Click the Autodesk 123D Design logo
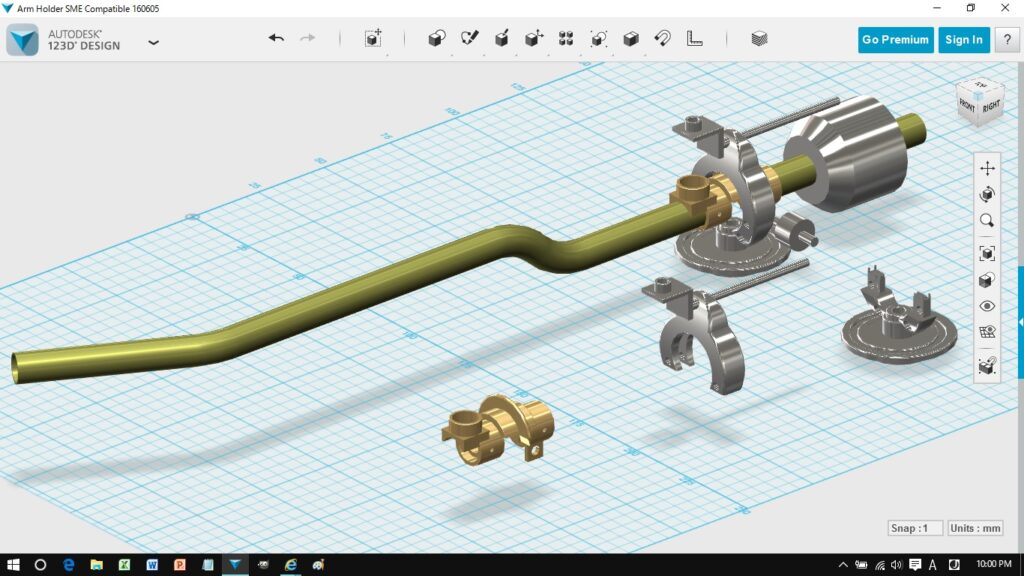The width and height of the screenshot is (1024, 576). click(x=23, y=40)
